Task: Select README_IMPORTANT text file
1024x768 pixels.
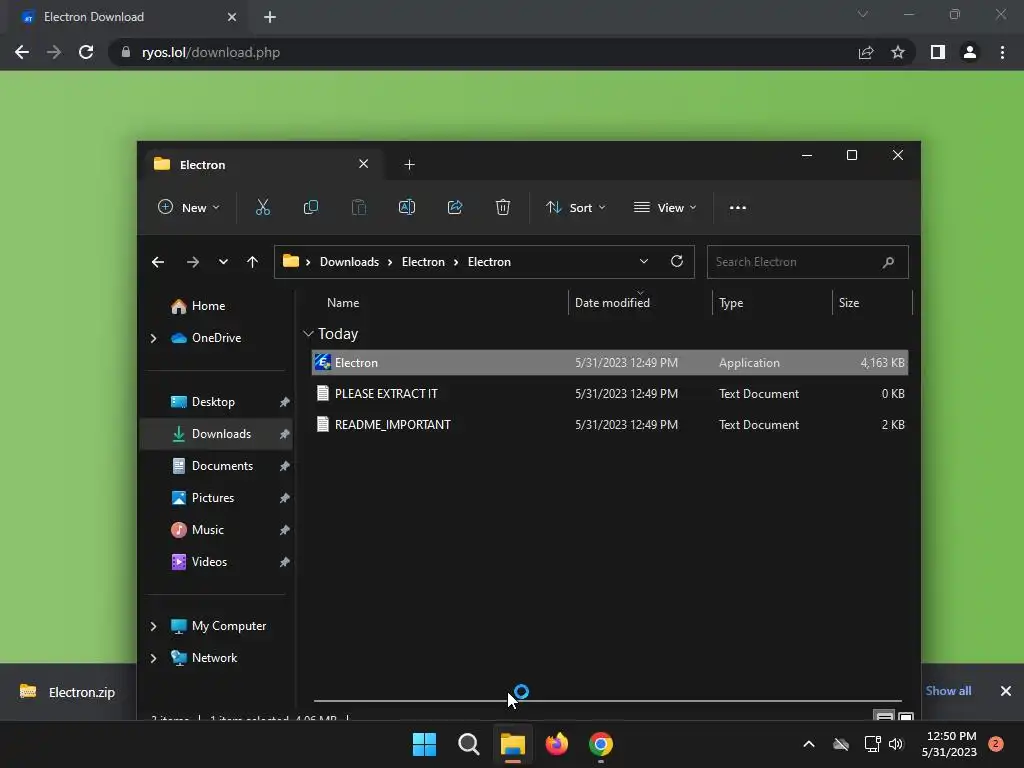Action: point(610,424)
